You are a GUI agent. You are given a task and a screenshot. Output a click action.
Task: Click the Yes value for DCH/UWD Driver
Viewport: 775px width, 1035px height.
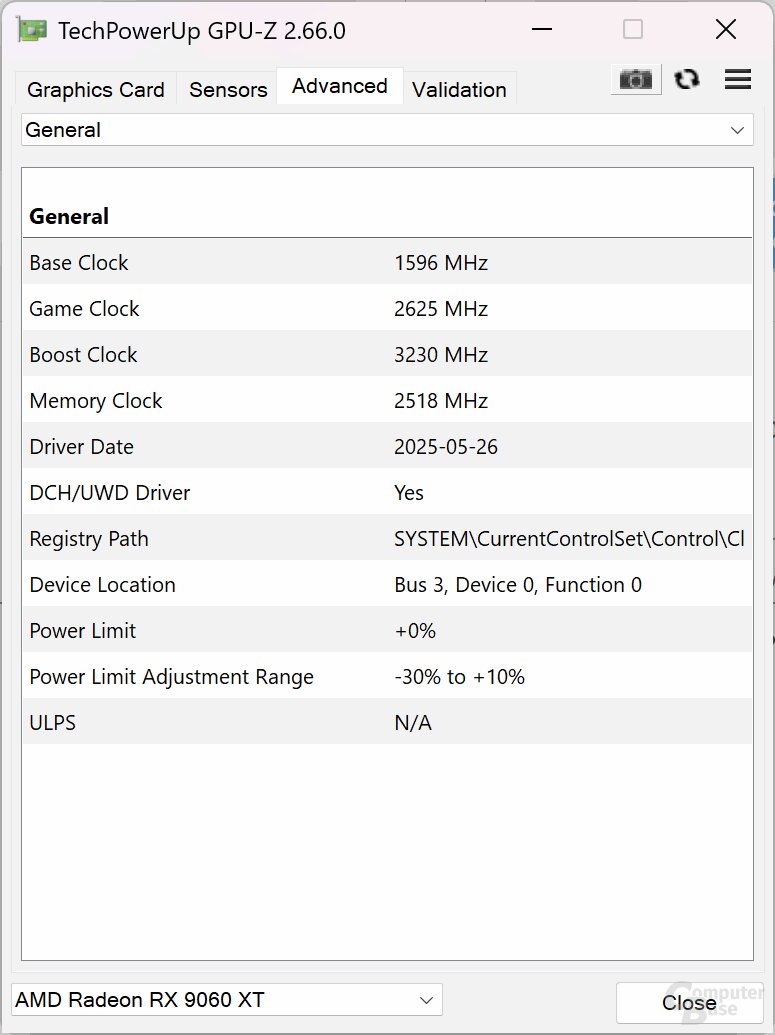click(x=409, y=493)
